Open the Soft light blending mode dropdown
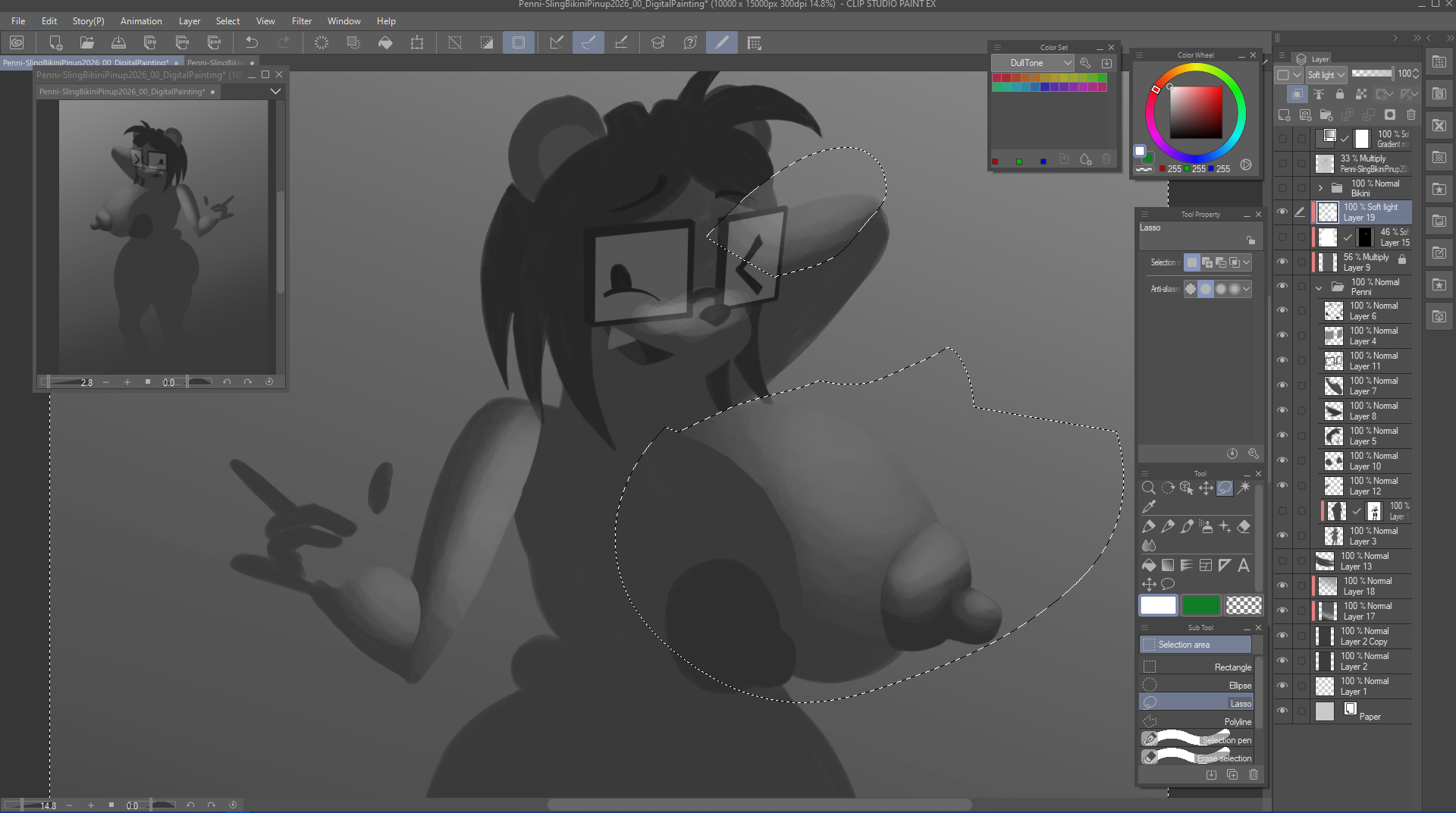Screen dimensions: 1456x813 click(x=1326, y=74)
